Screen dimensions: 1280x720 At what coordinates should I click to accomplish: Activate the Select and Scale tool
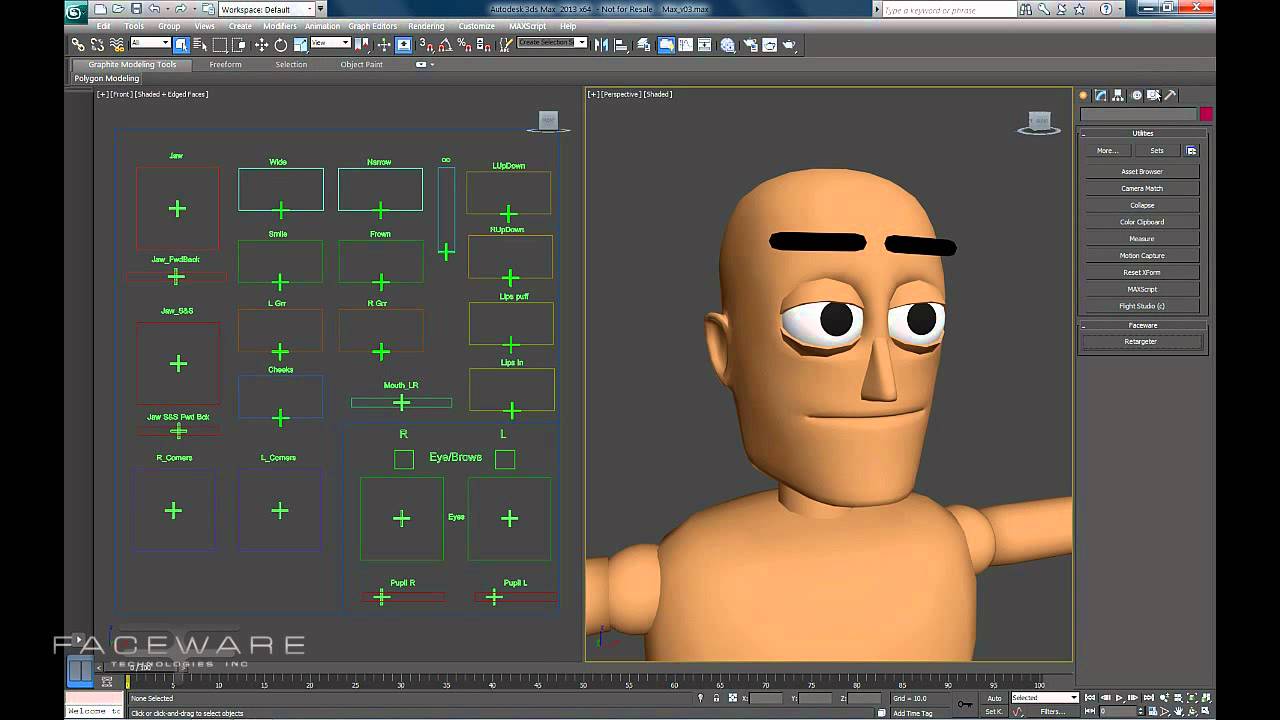[x=301, y=45]
